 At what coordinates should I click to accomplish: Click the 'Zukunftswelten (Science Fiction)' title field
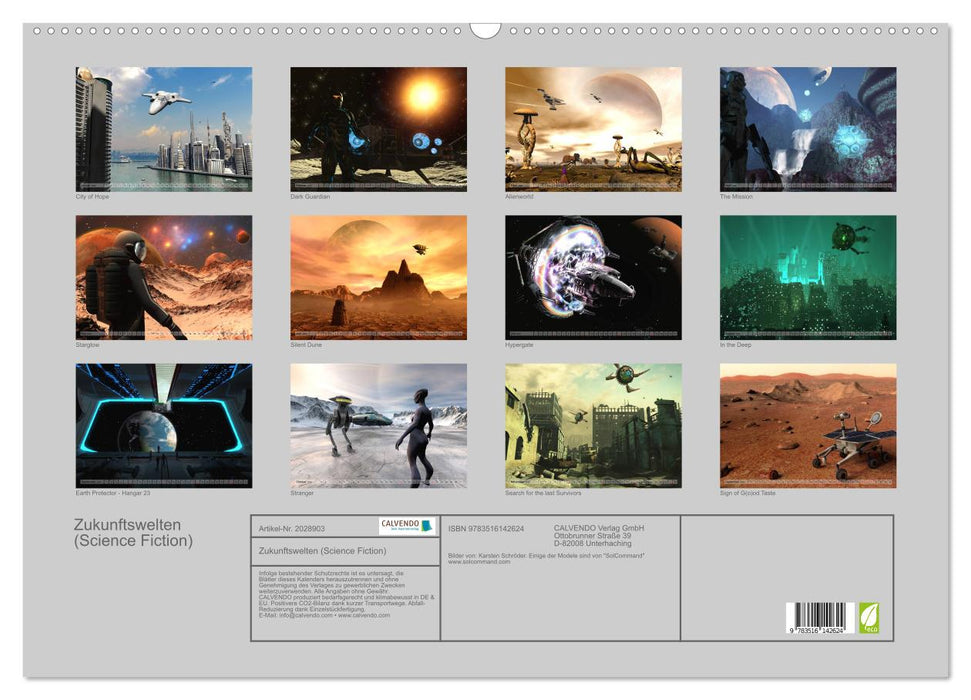pos(320,552)
